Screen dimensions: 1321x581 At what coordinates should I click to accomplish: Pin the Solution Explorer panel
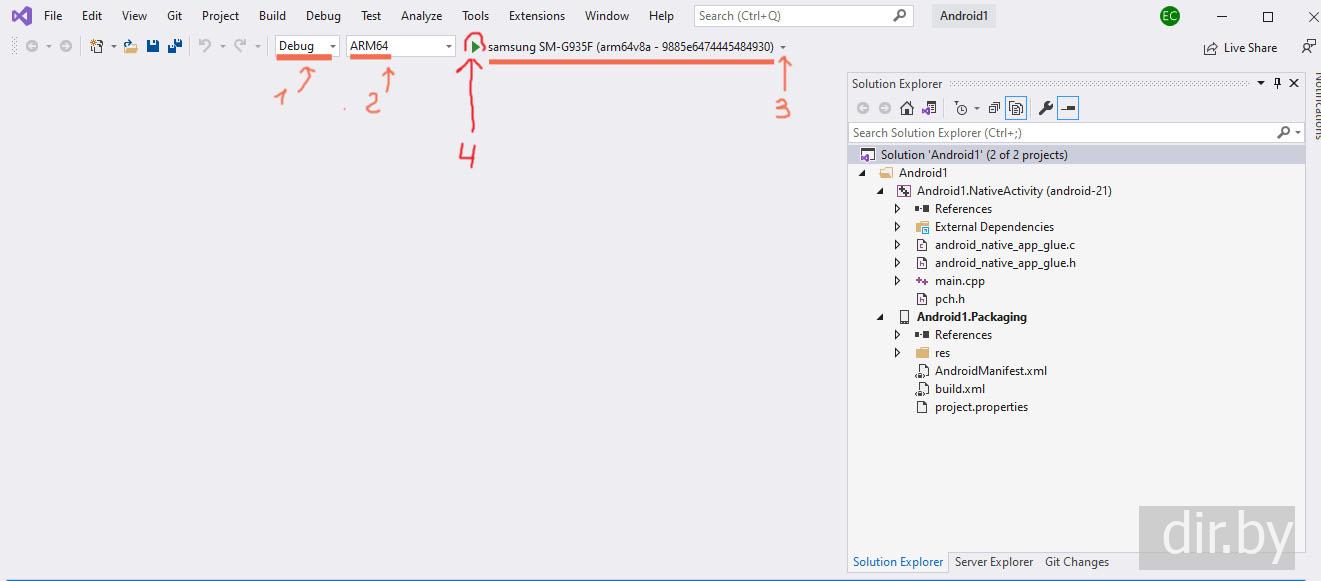1277,84
